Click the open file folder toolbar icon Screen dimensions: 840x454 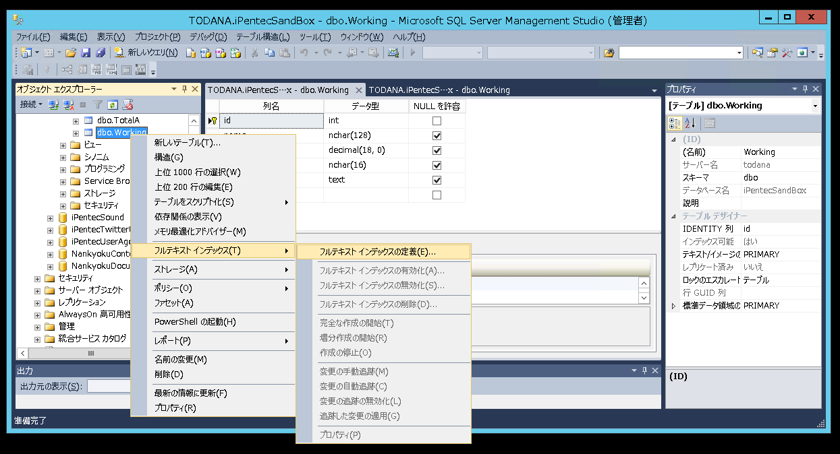coord(70,53)
